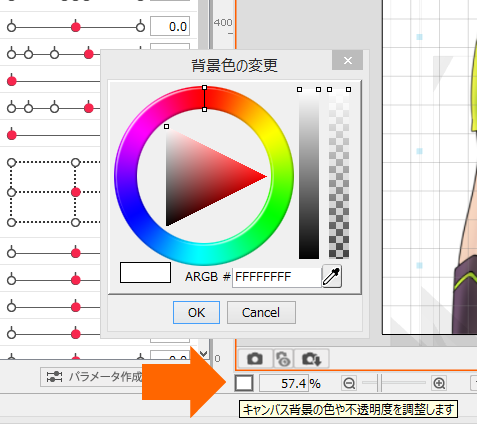Click the camera with download arrow icon

311,359
